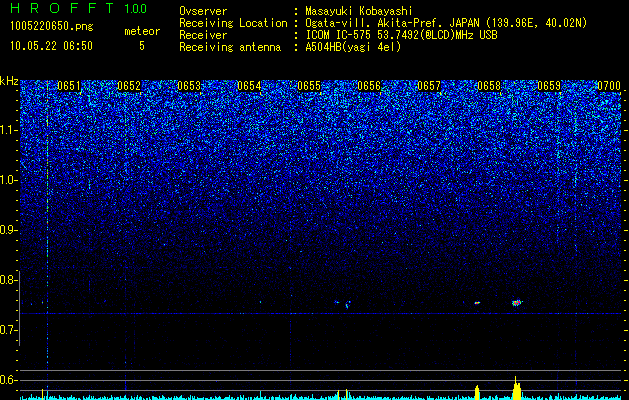Click the 0653 time marker
This screenshot has height=400, width=629.
tap(189, 86)
